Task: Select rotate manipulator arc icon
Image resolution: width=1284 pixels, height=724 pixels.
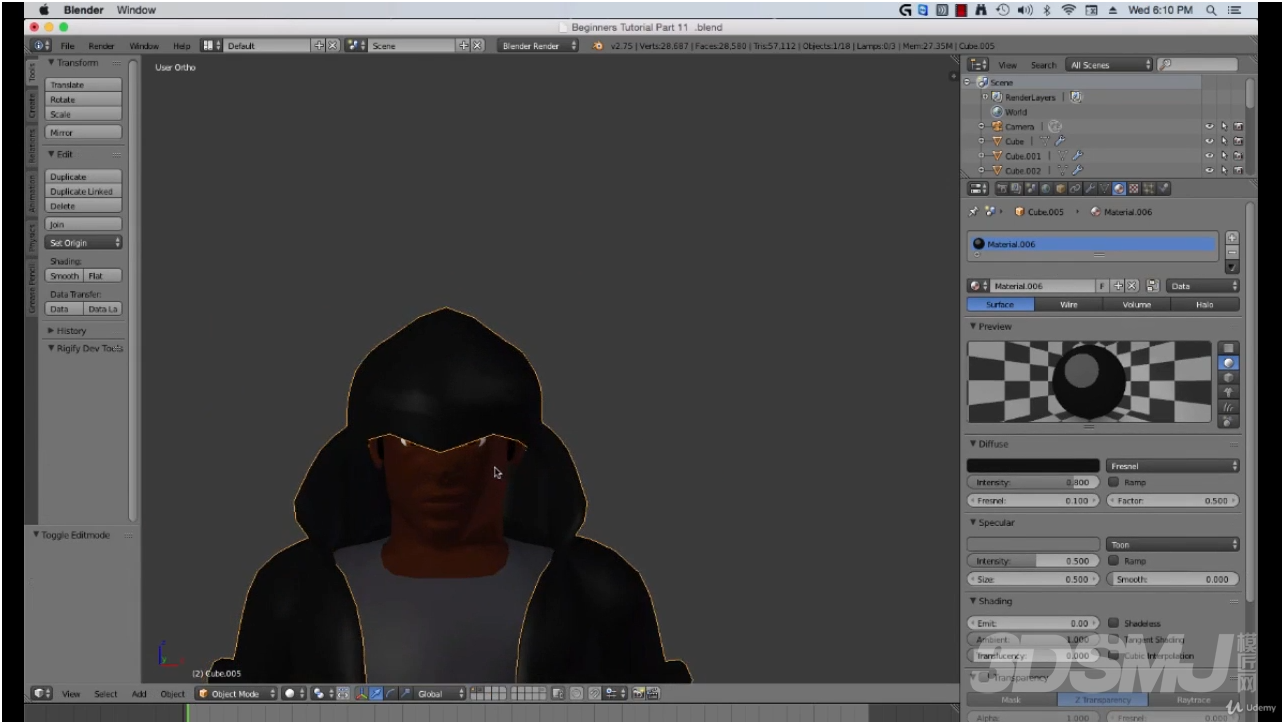Action: coord(391,693)
